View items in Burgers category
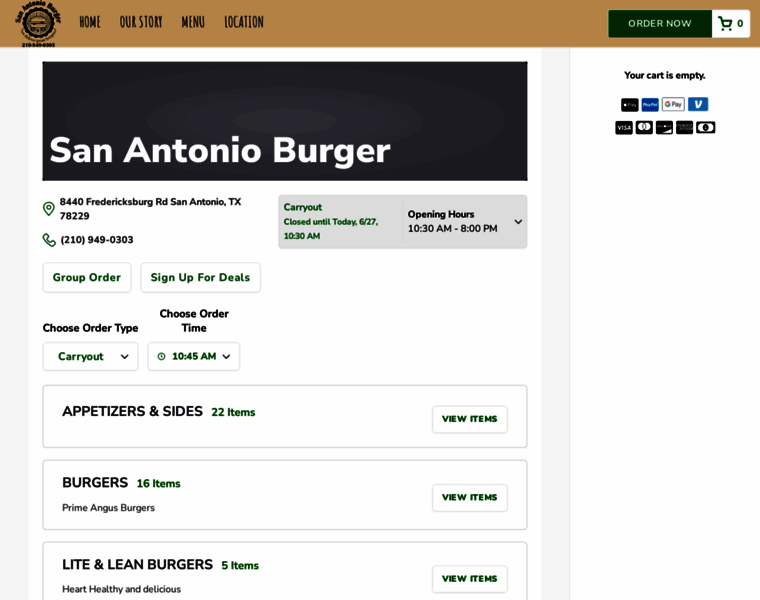Viewport: 760px width, 600px height. click(470, 498)
